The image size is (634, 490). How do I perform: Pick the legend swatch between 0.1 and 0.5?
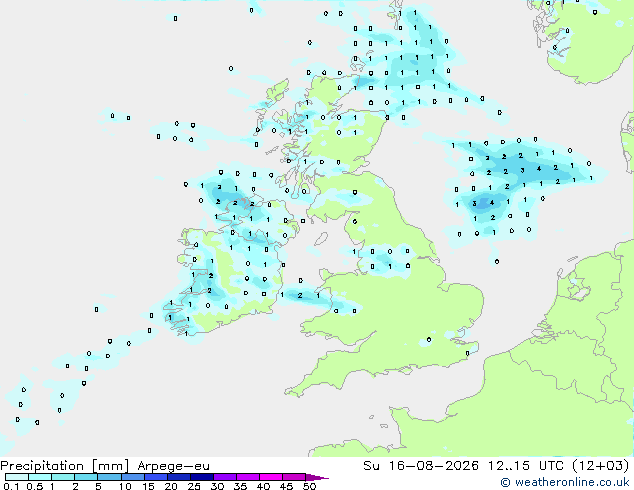point(17,477)
